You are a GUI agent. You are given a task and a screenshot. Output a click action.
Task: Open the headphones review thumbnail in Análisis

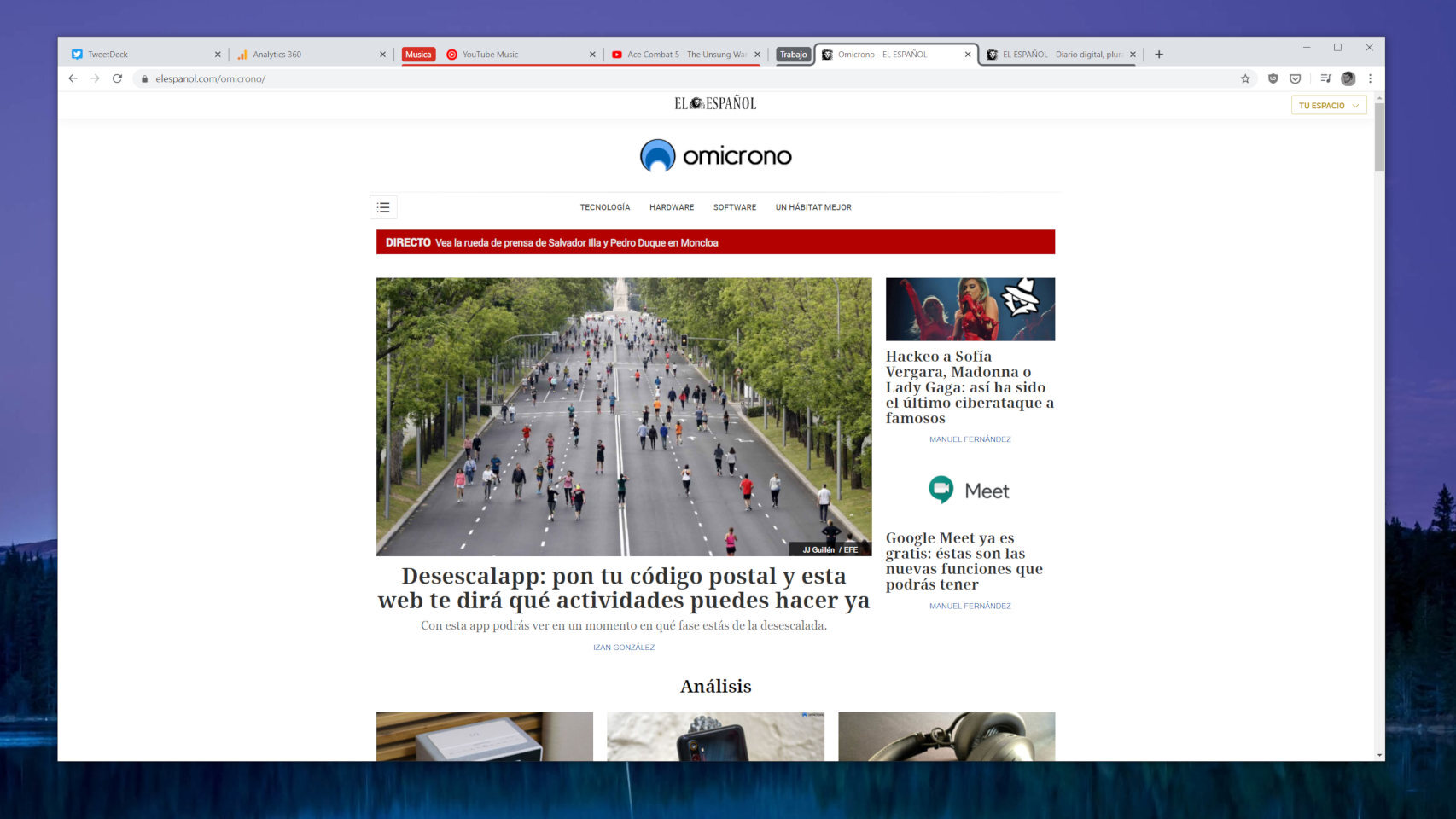click(946, 736)
